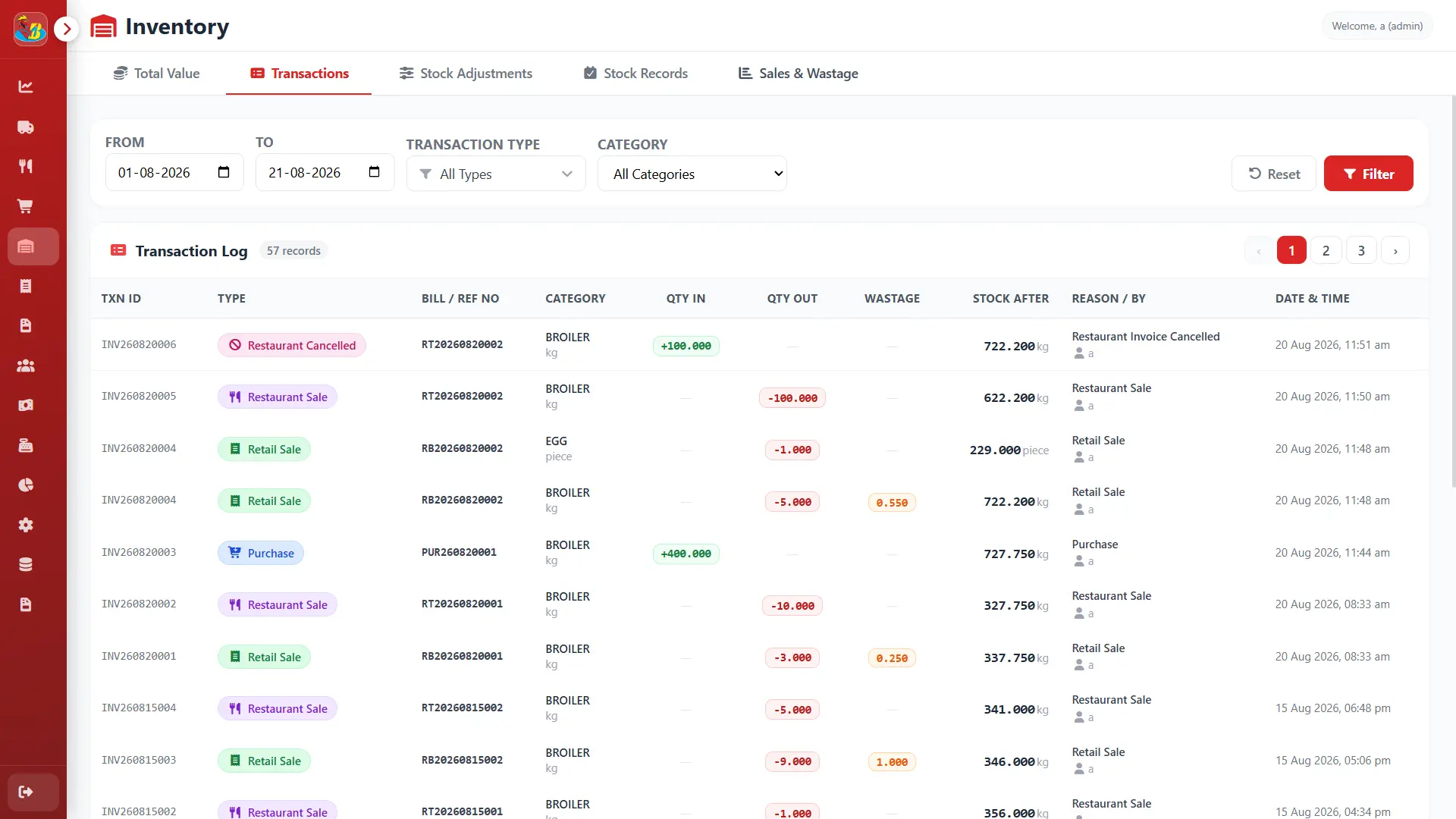Open the users group sidebar icon
The height and width of the screenshot is (819, 1456).
[26, 366]
